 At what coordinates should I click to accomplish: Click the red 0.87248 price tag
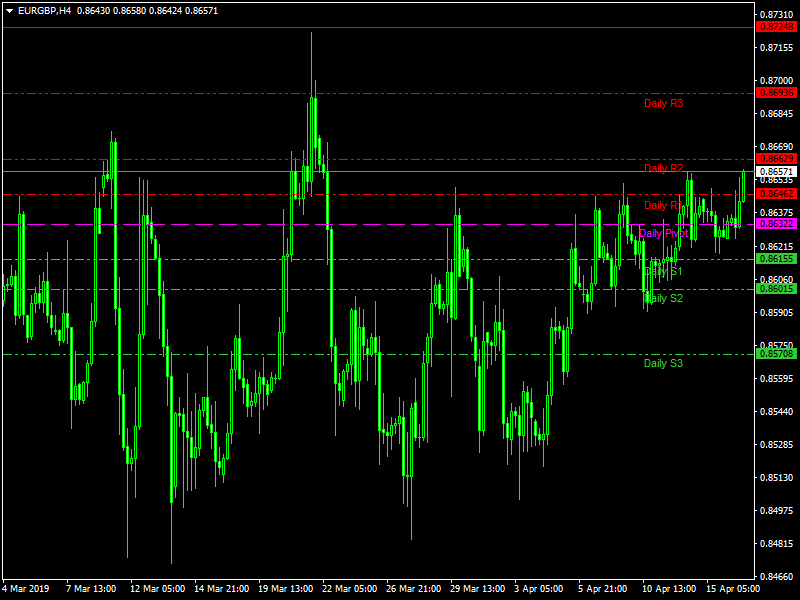point(776,27)
